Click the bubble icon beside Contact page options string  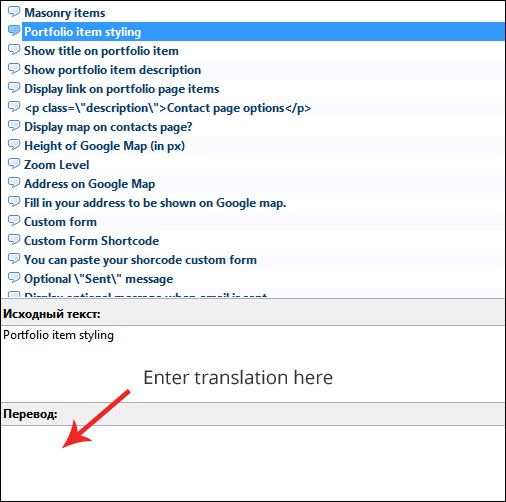[x=14, y=107]
